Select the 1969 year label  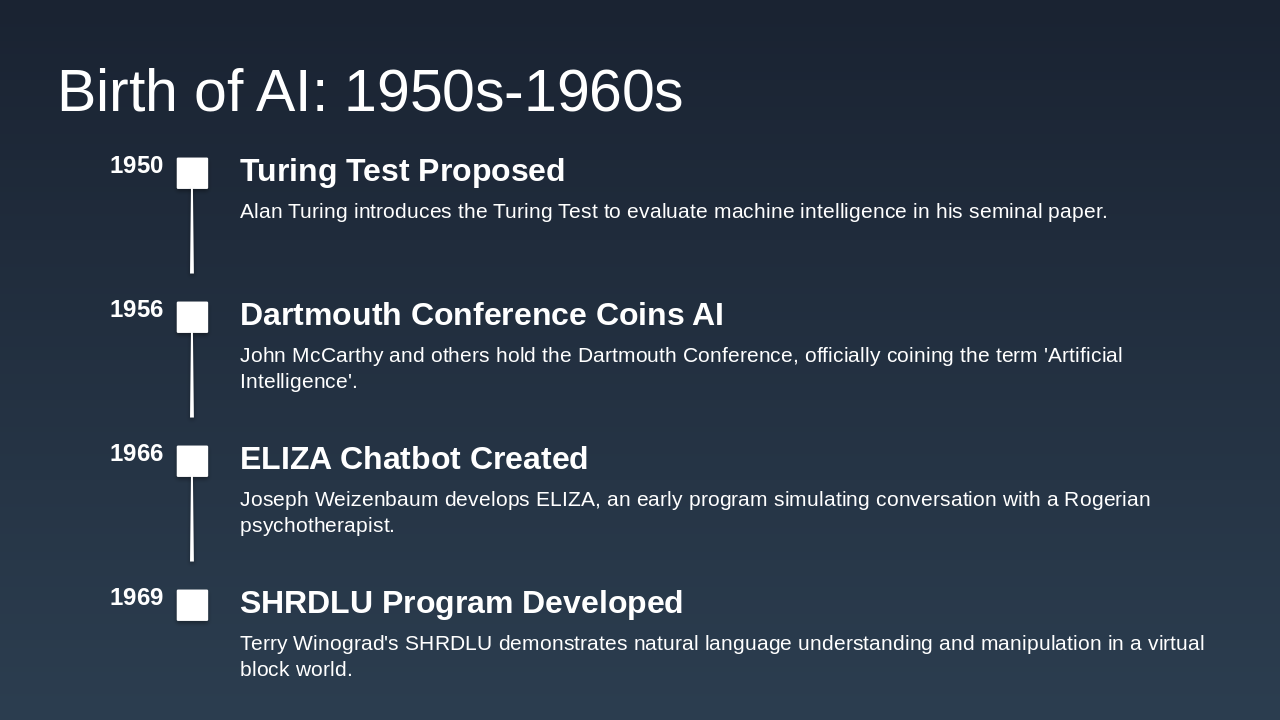click(136, 598)
